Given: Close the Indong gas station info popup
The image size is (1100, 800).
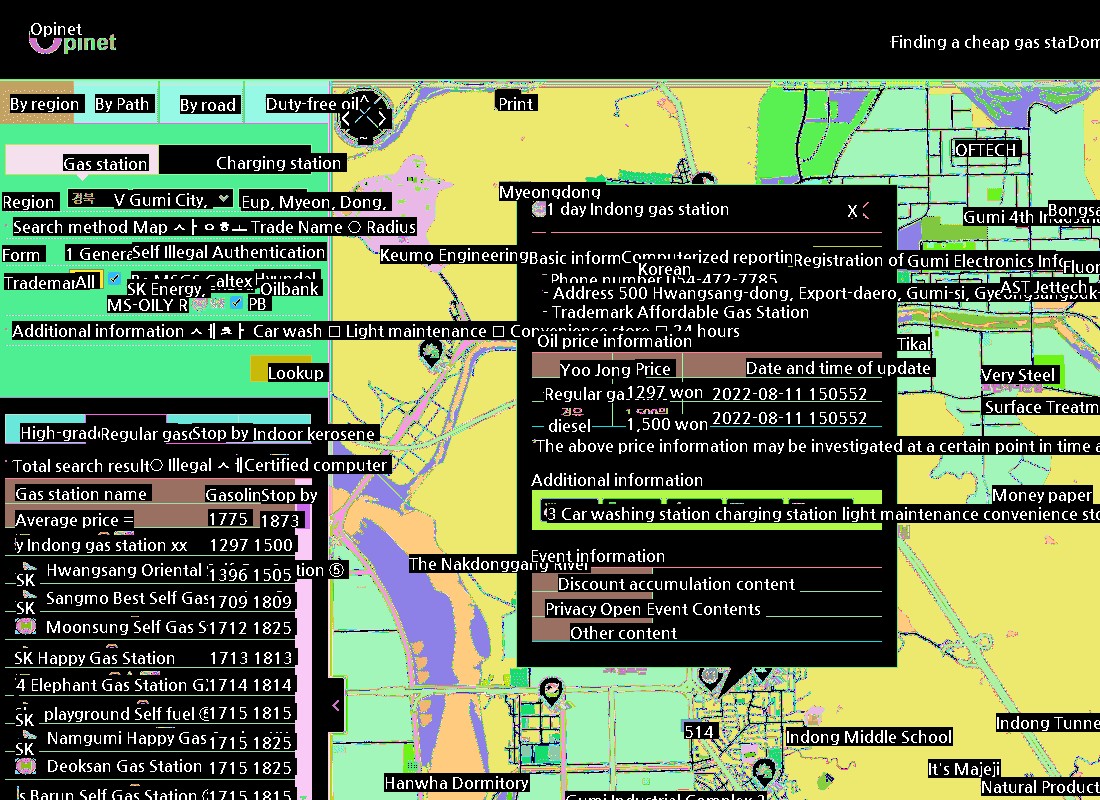Looking at the screenshot, I should click(x=853, y=211).
